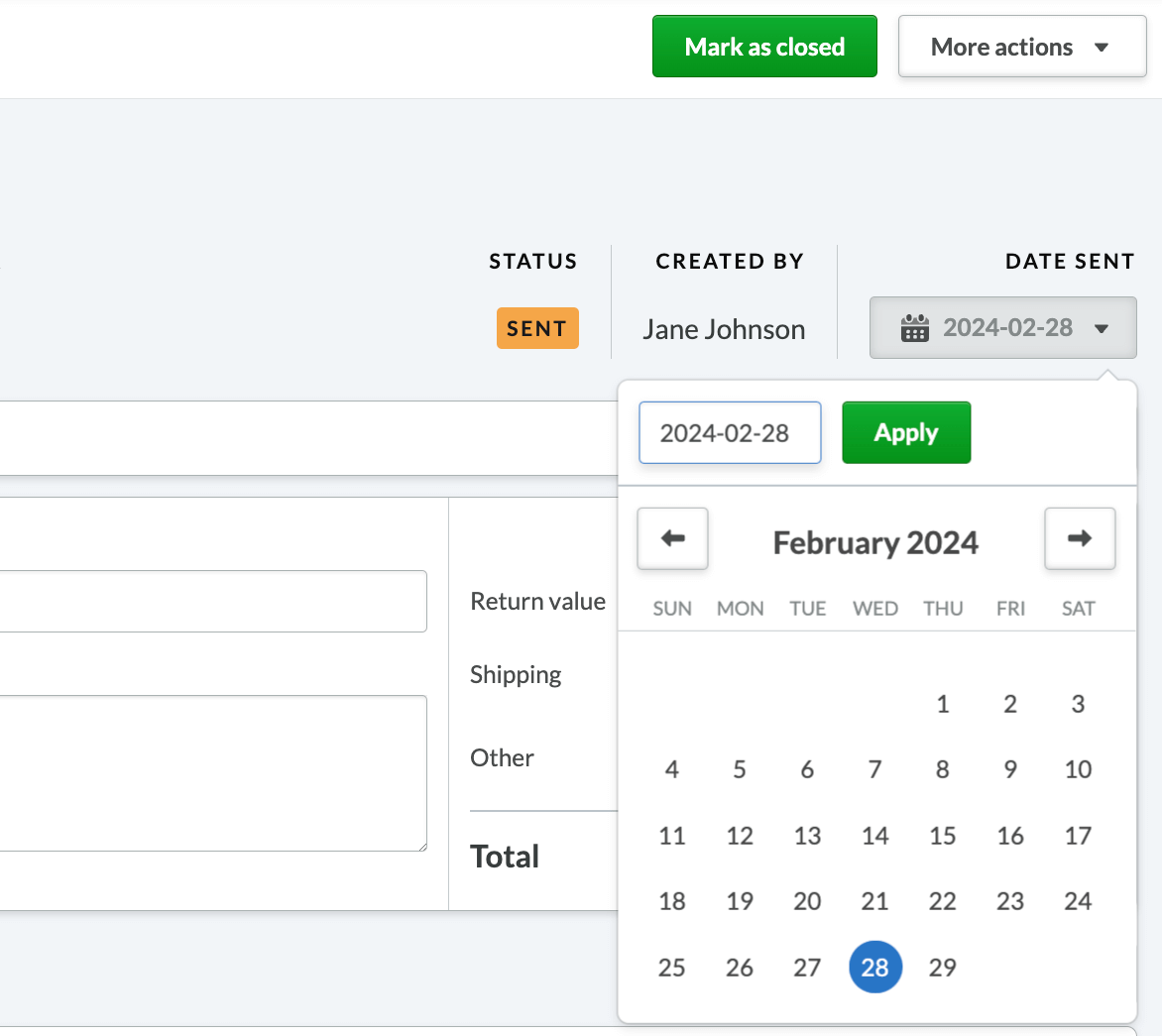
Task: Click the SAT column header
Action: (1078, 608)
